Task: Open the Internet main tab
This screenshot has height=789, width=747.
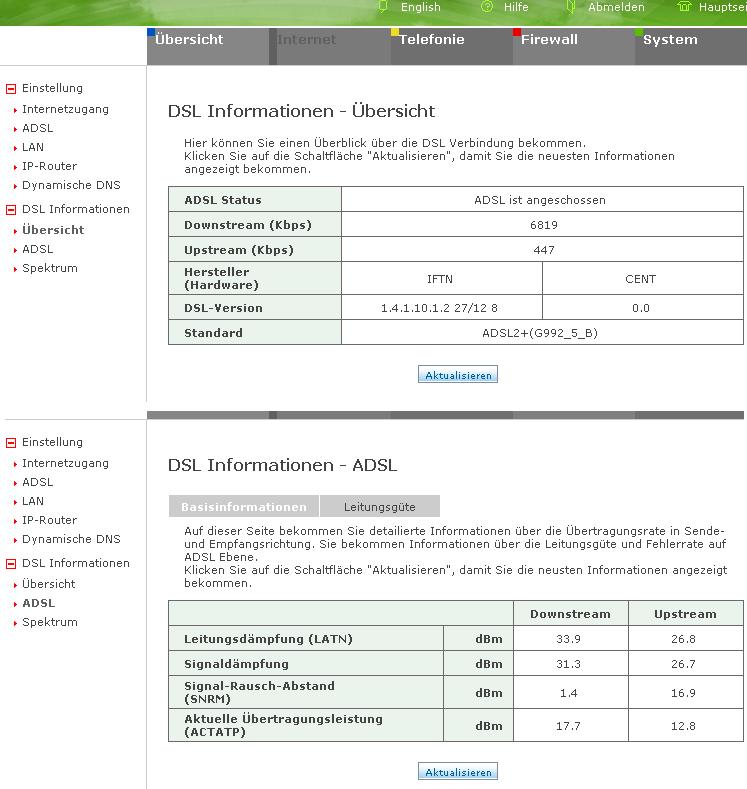Action: [329, 46]
